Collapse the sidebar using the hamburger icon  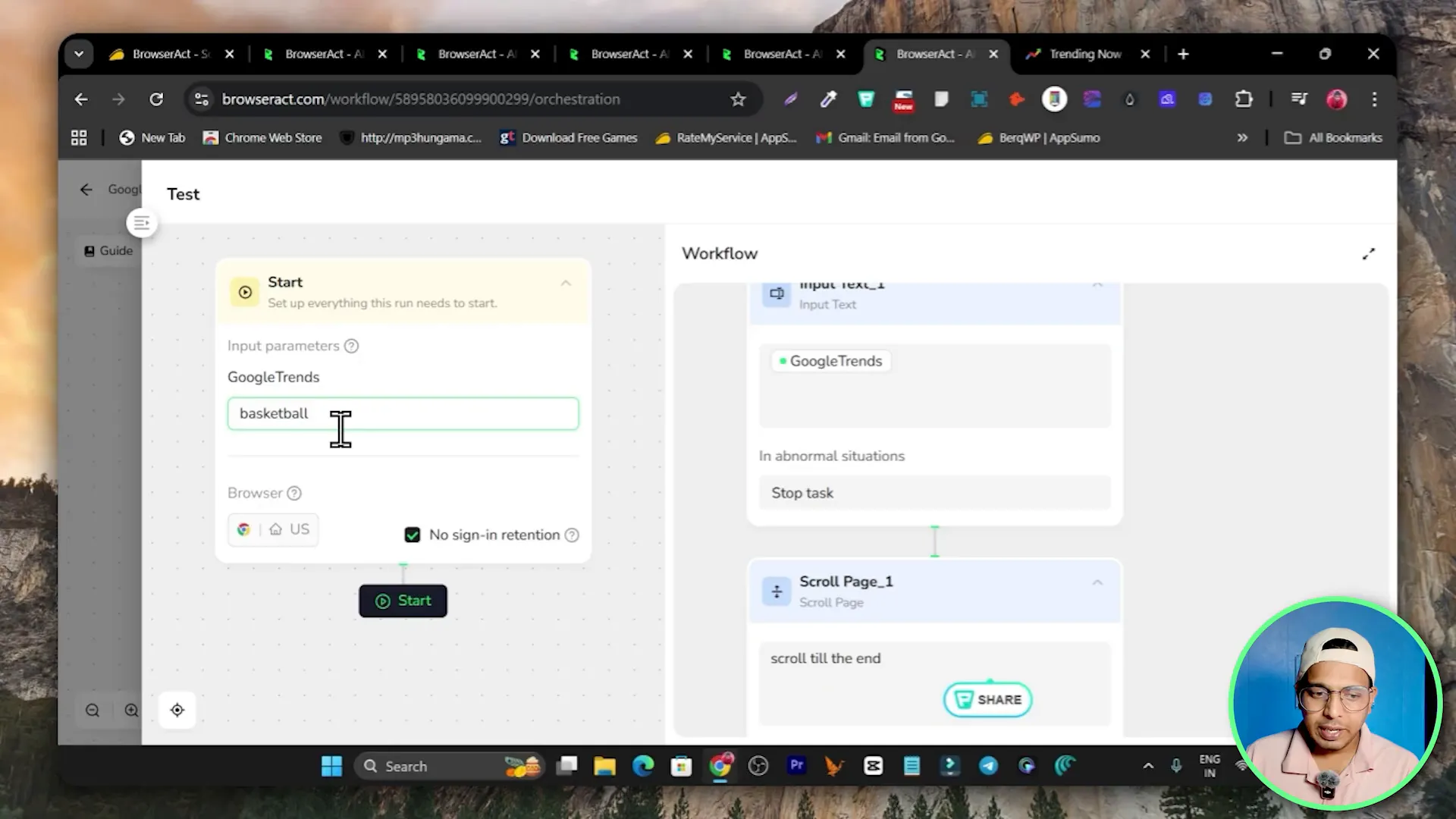click(x=141, y=222)
